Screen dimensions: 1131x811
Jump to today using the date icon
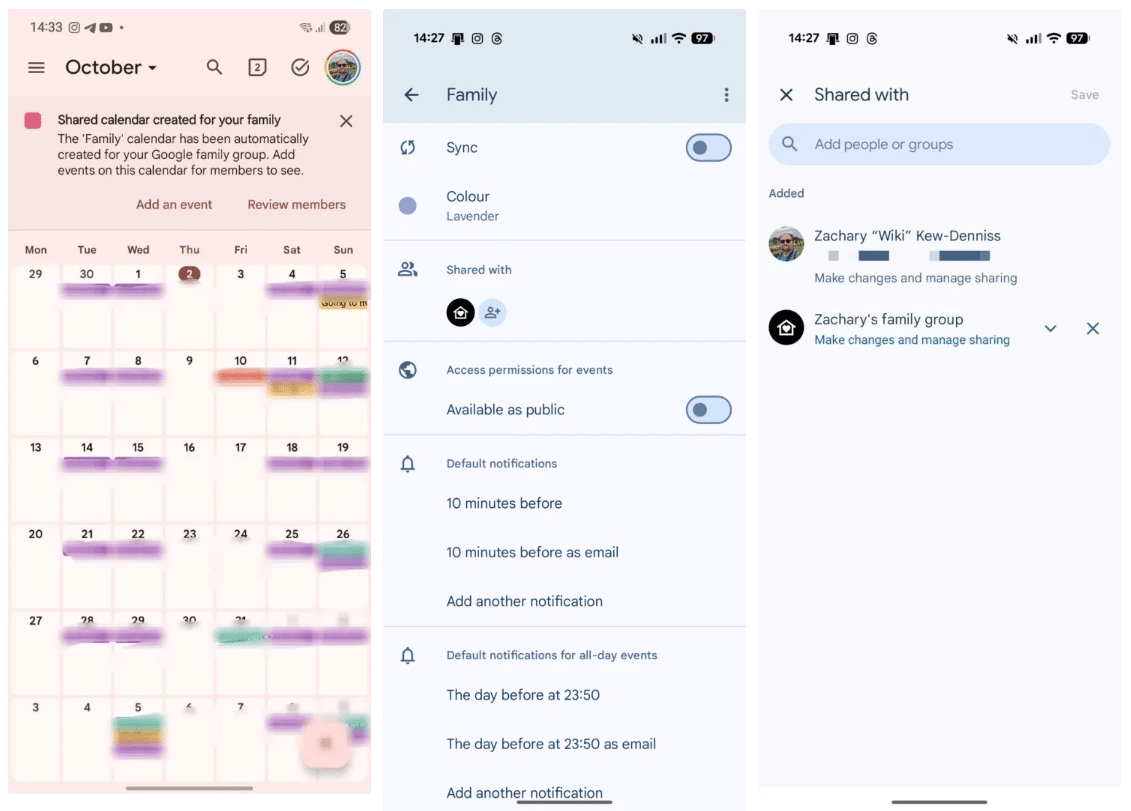click(x=258, y=68)
